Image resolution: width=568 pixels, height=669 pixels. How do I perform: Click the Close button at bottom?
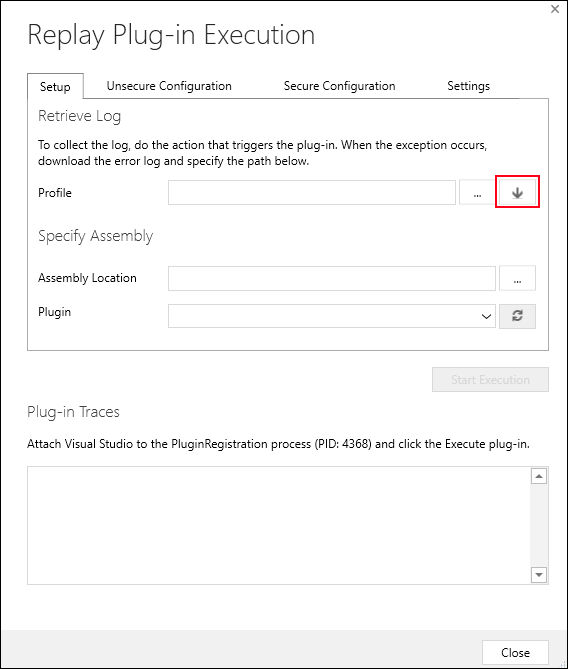click(x=515, y=652)
